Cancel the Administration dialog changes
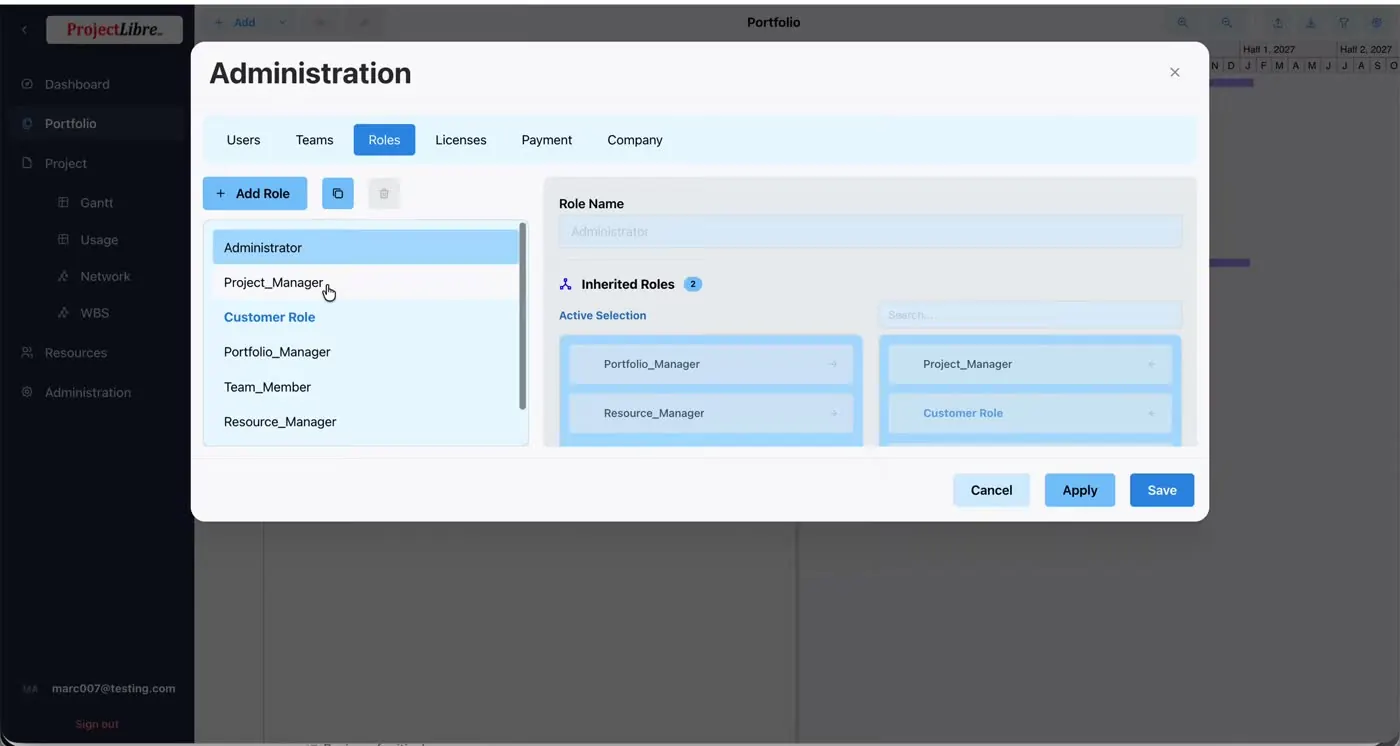The image size is (1400, 746). click(x=991, y=490)
